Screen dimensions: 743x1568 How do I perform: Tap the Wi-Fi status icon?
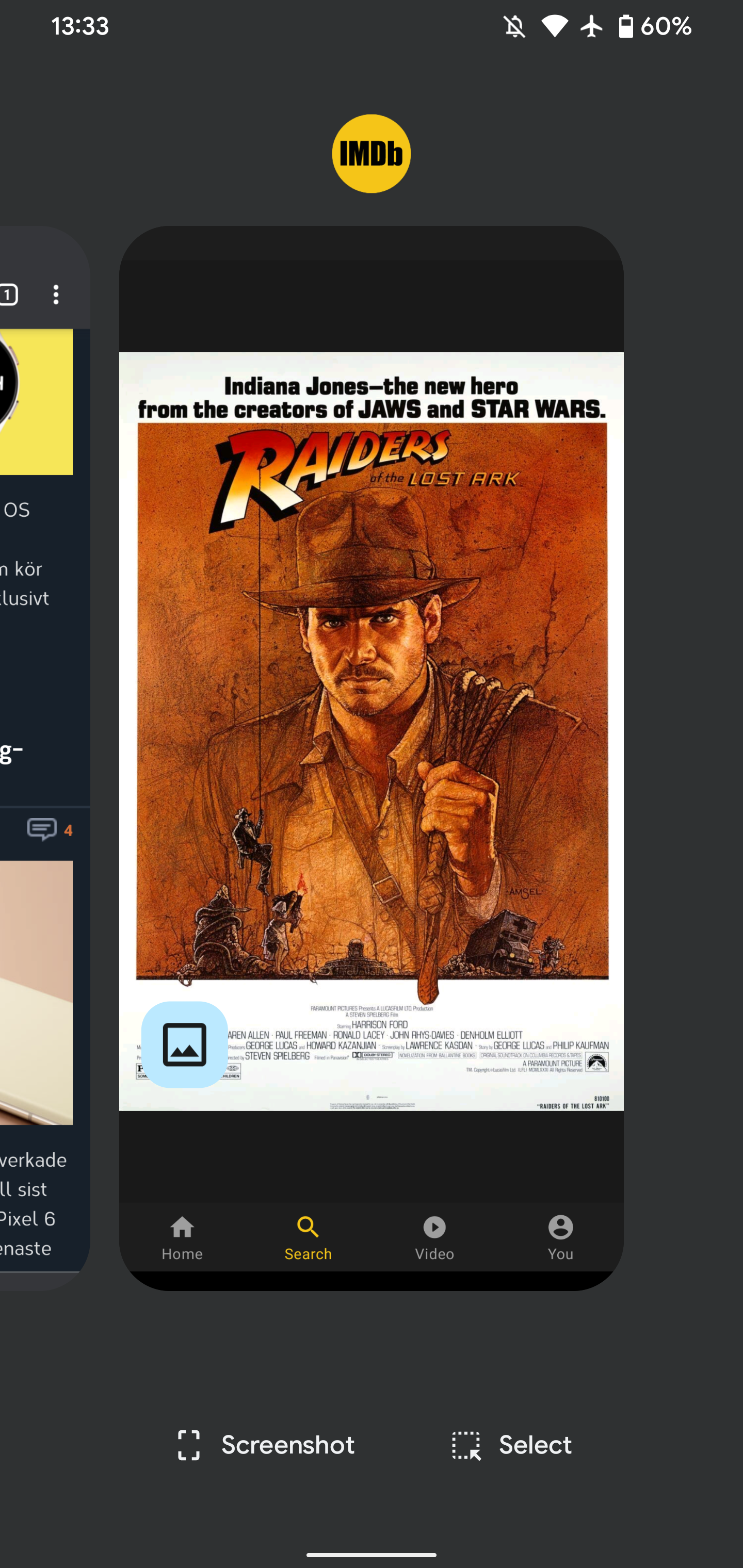[554, 26]
